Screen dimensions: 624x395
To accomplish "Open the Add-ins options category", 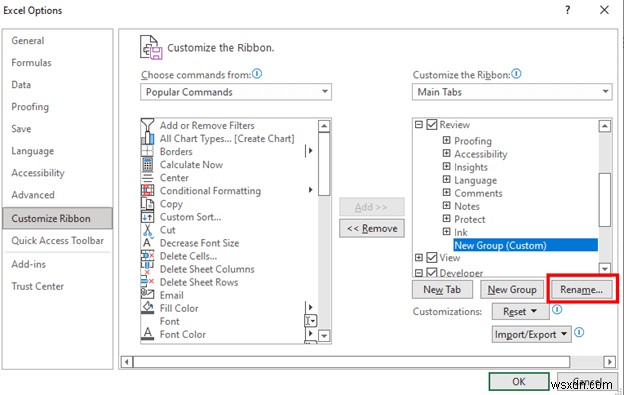I will pos(29,264).
